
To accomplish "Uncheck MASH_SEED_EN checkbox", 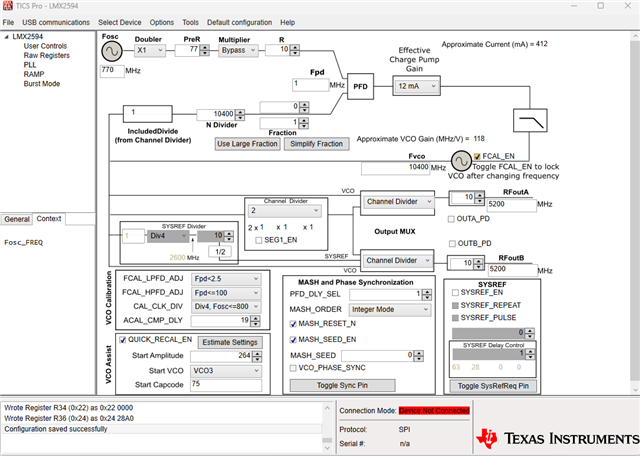I will pyautogui.click(x=293, y=340).
